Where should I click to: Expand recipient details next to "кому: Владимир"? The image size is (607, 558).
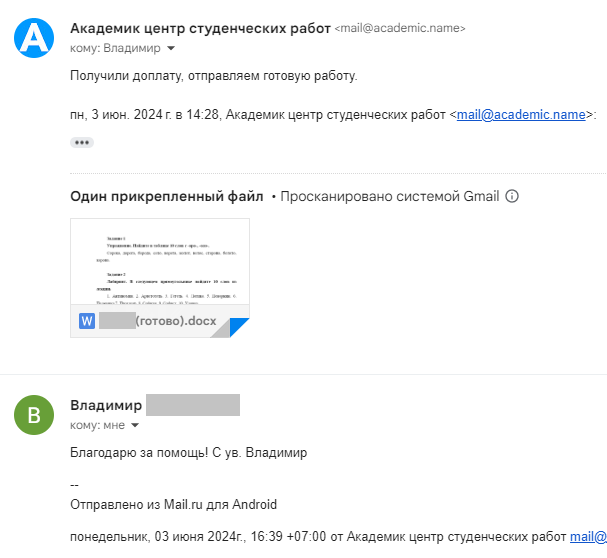(171, 48)
